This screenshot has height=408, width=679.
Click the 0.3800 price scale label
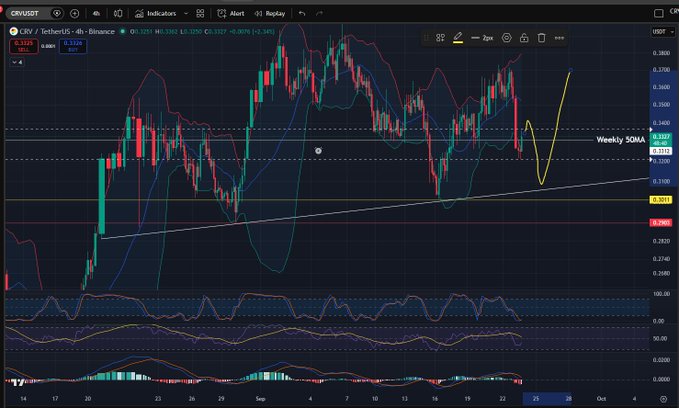point(661,53)
